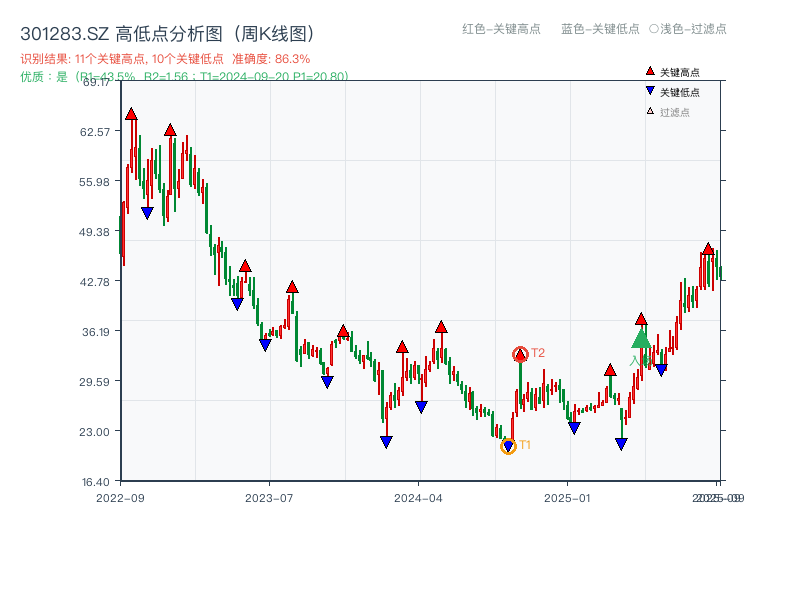Click the circled T2 high-point marker
The width and height of the screenshot is (800, 600).
(x=520, y=352)
